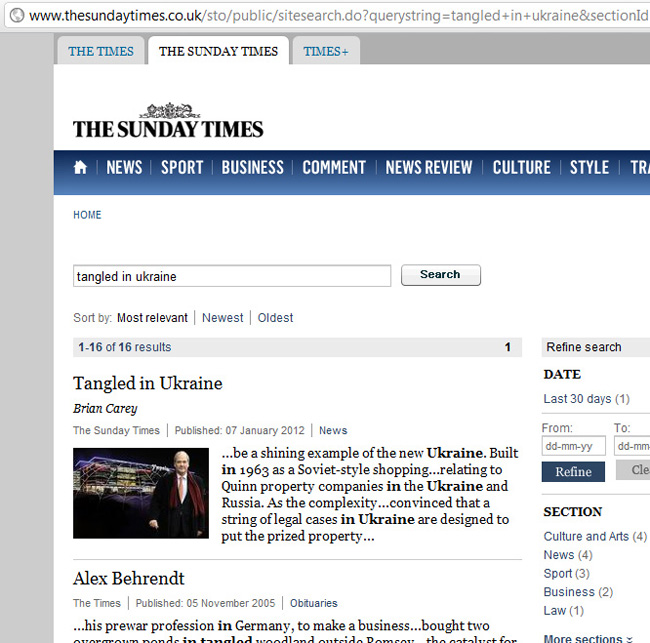Select The Sunday Times tab
Viewport: 650px width, 643px height.
coord(218,51)
